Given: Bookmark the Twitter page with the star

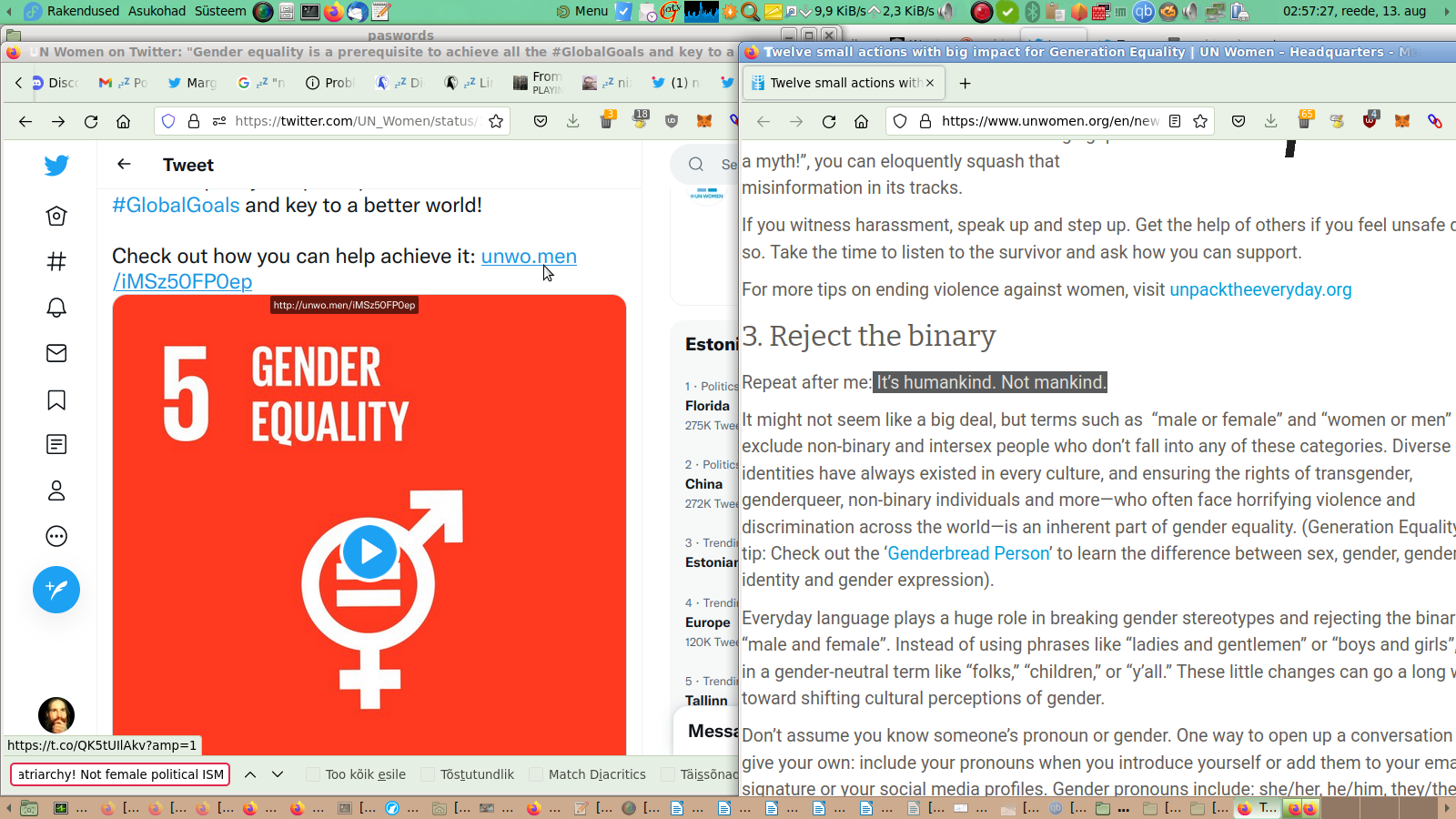Looking at the screenshot, I should point(496,121).
